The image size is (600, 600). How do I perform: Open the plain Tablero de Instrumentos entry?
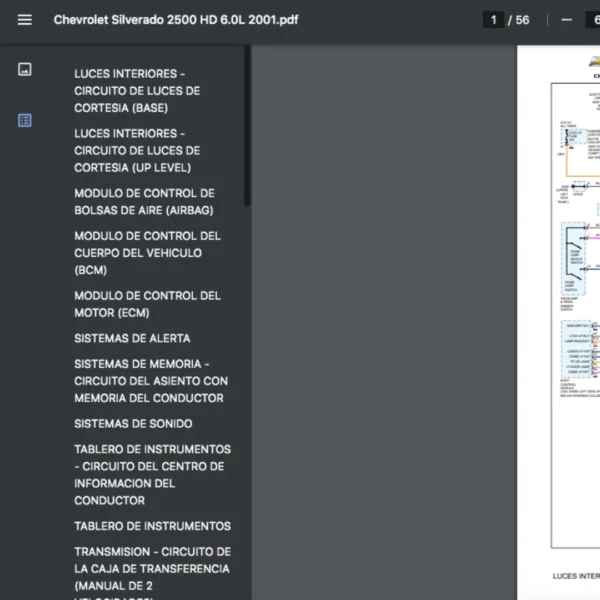coord(152,526)
